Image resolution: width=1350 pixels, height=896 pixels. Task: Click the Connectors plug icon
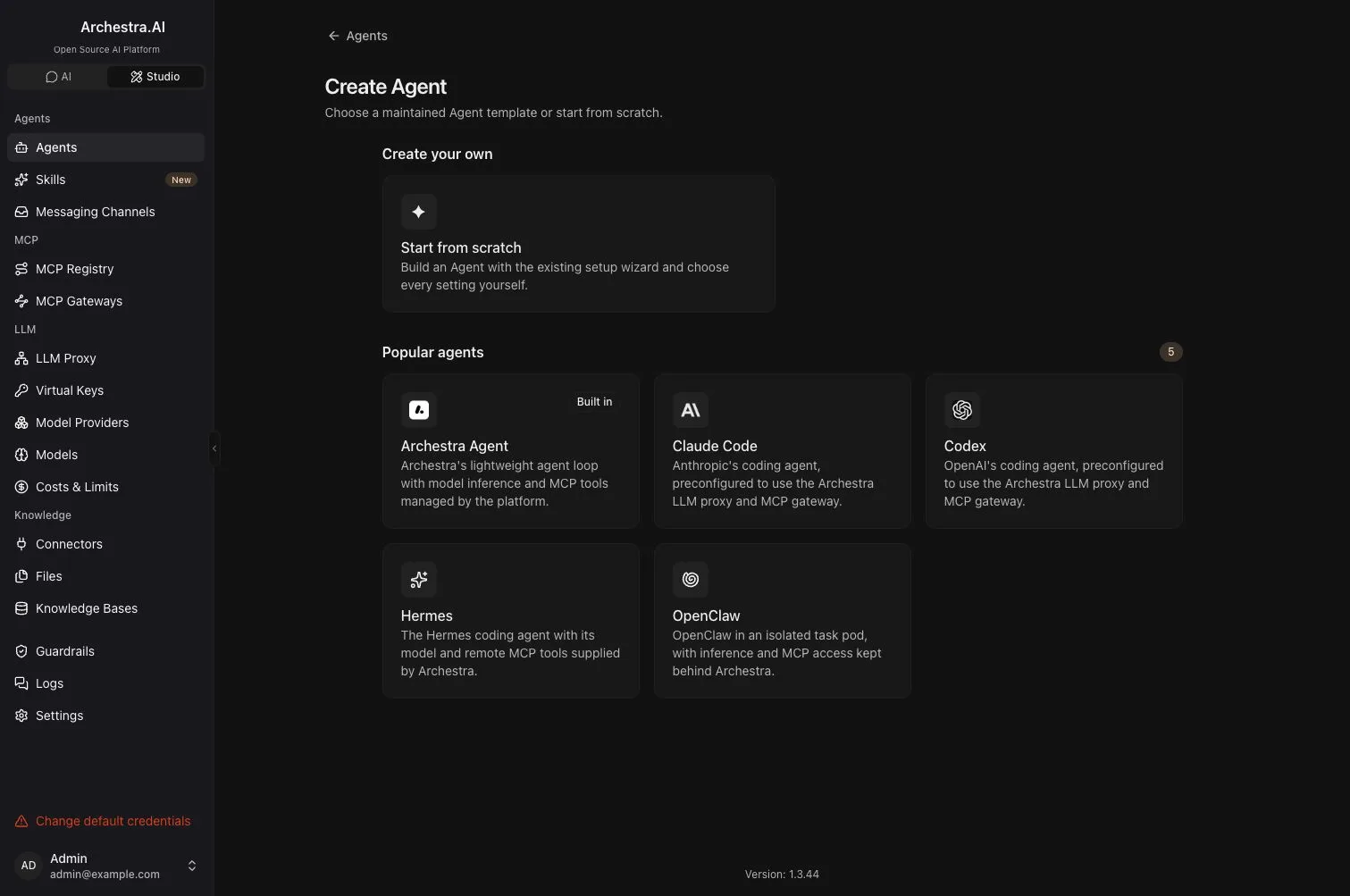point(21,544)
